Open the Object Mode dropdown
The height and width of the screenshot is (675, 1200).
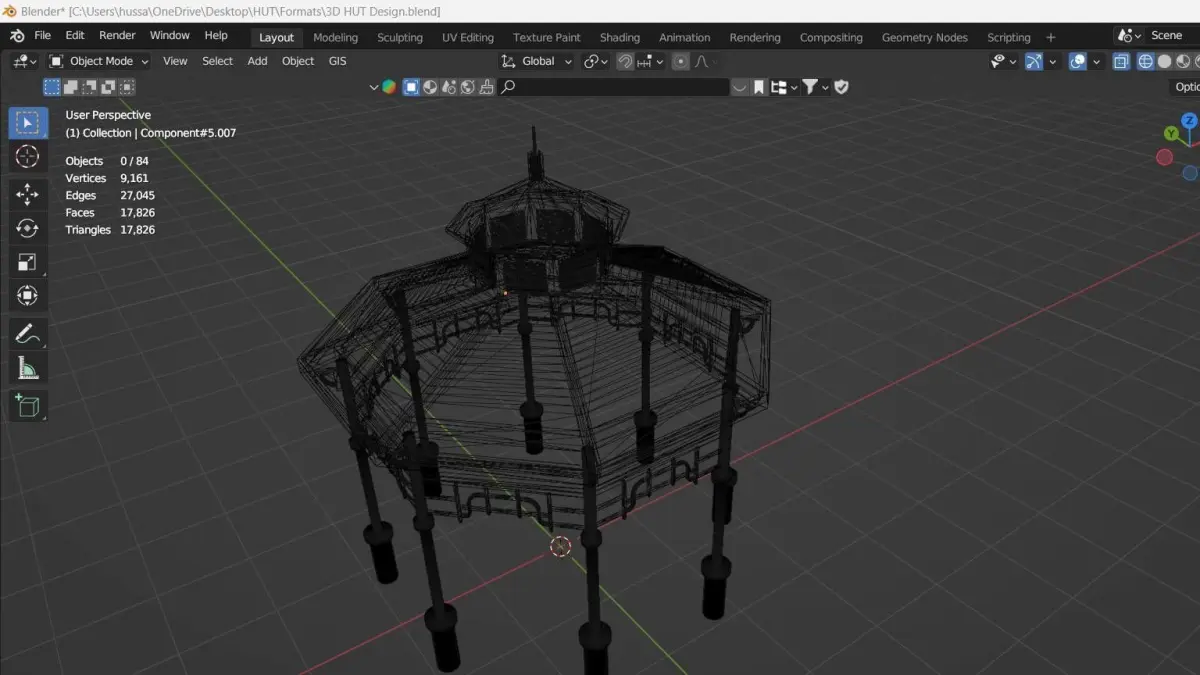click(99, 61)
